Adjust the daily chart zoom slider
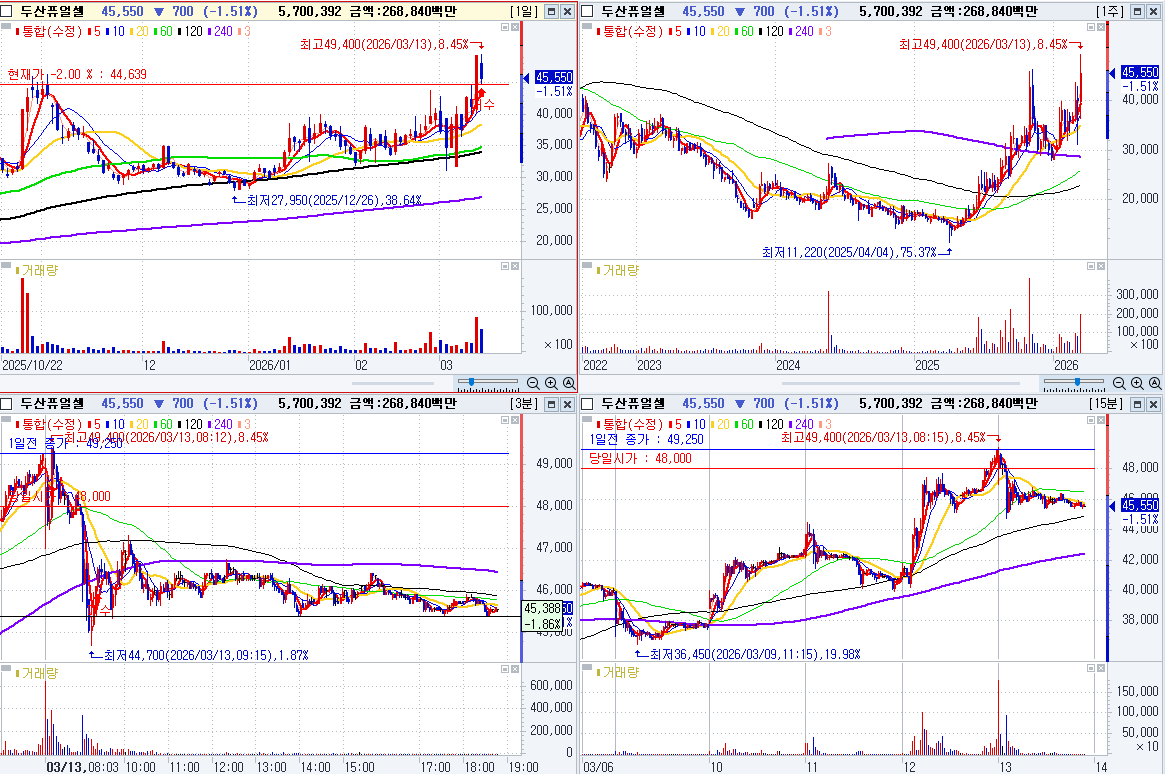1165x774 pixels. click(x=471, y=382)
